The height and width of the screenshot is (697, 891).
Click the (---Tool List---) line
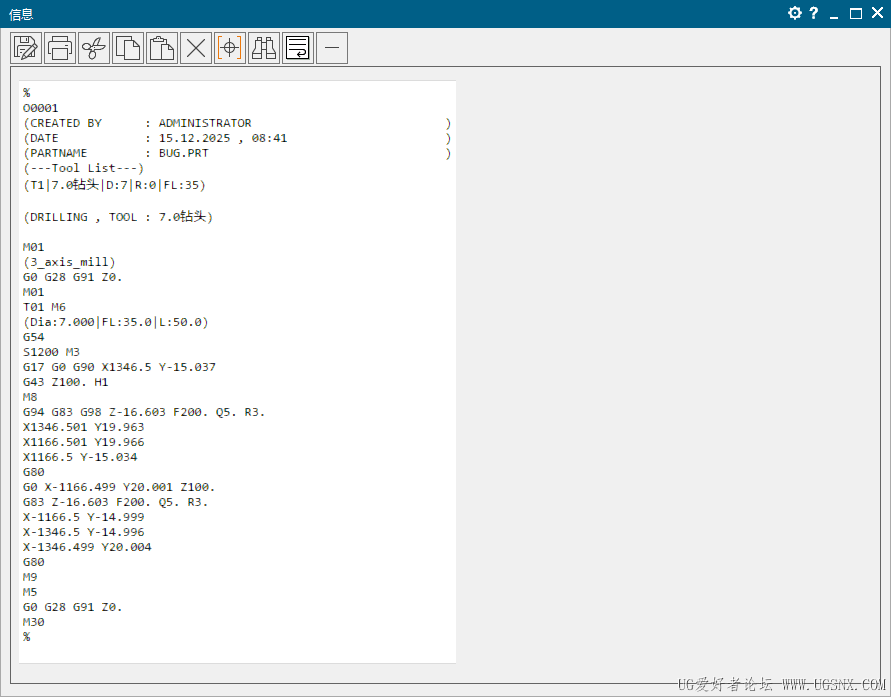coord(84,168)
